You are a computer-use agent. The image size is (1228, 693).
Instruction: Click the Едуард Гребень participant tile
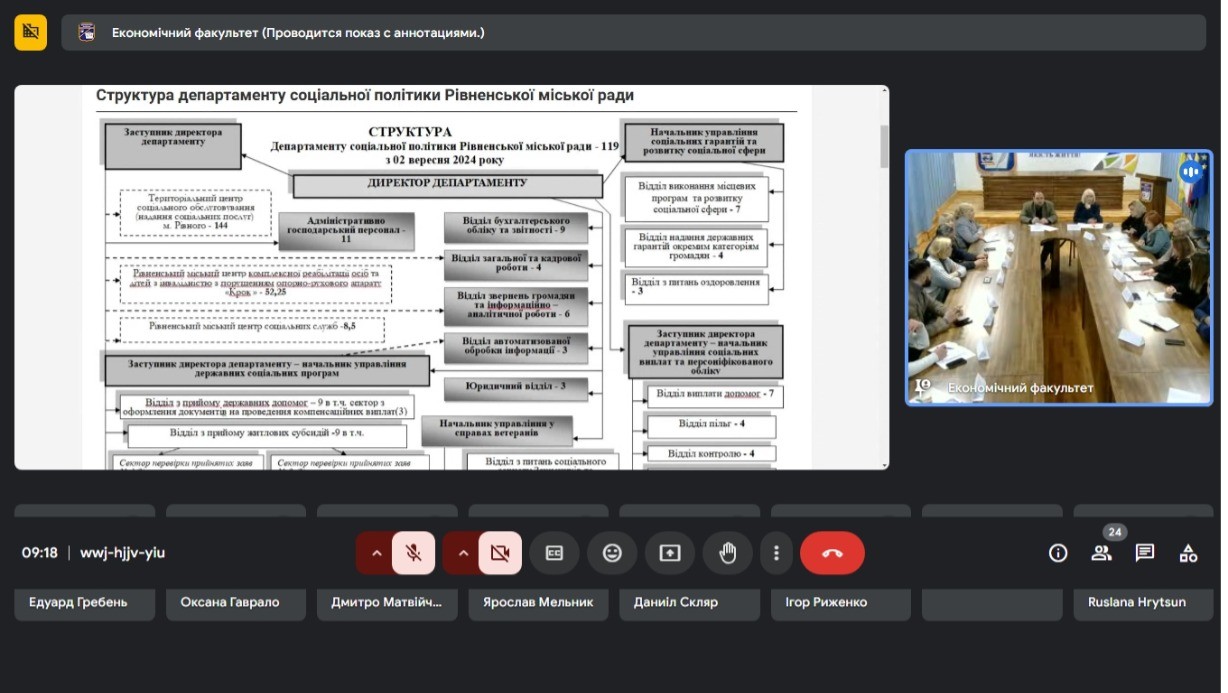85,603
